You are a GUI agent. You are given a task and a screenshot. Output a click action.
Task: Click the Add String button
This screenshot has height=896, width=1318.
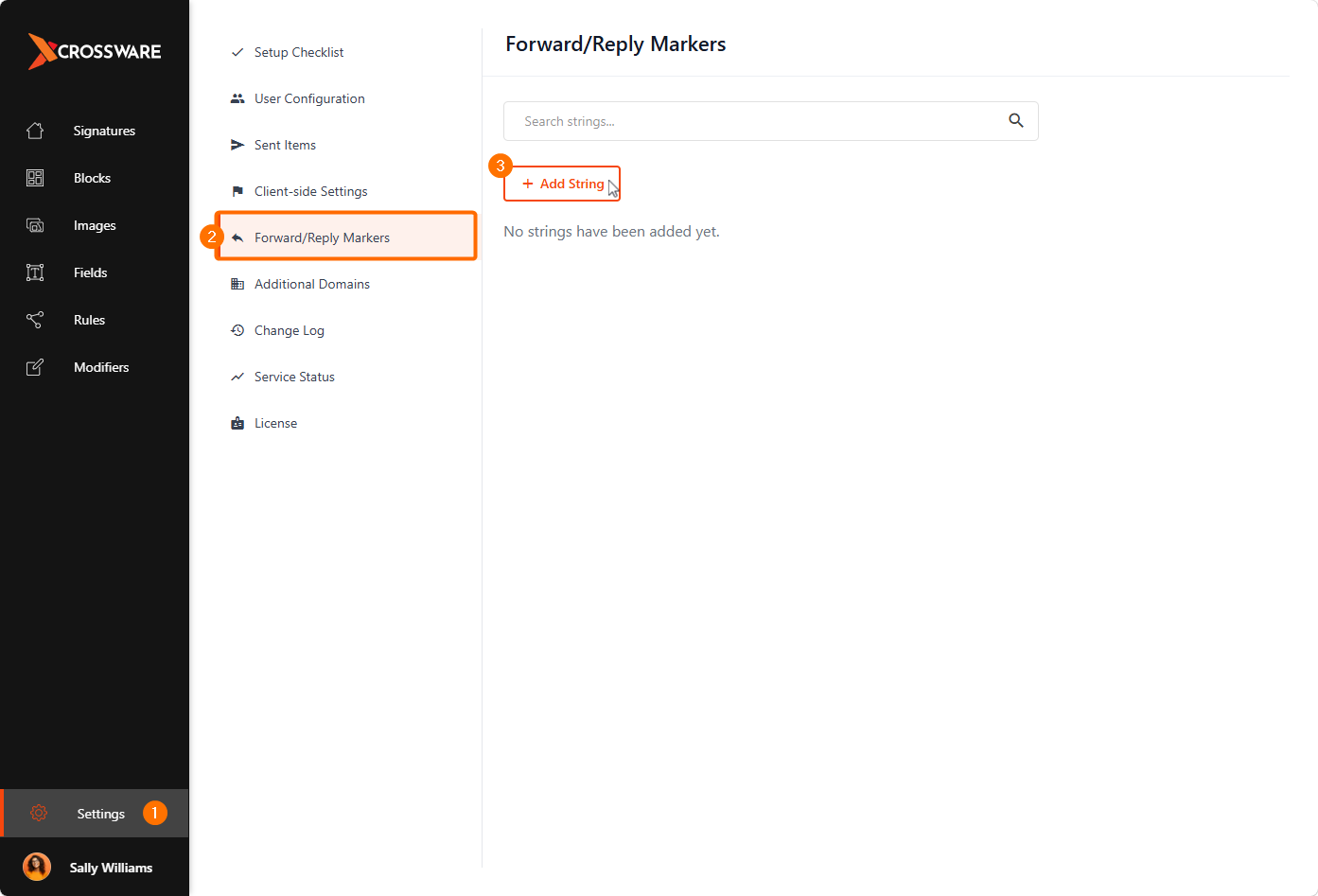562,184
